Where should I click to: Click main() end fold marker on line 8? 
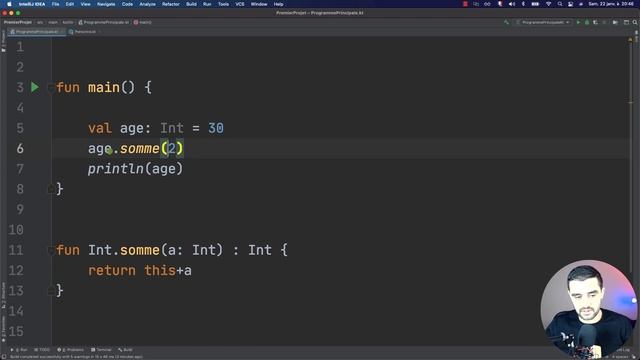pos(51,189)
